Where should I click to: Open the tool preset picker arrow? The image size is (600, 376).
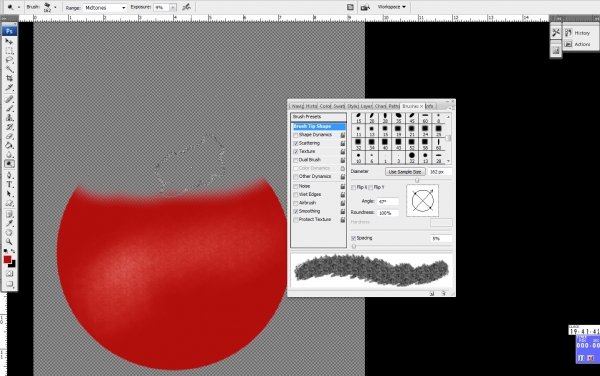(x=19, y=7)
